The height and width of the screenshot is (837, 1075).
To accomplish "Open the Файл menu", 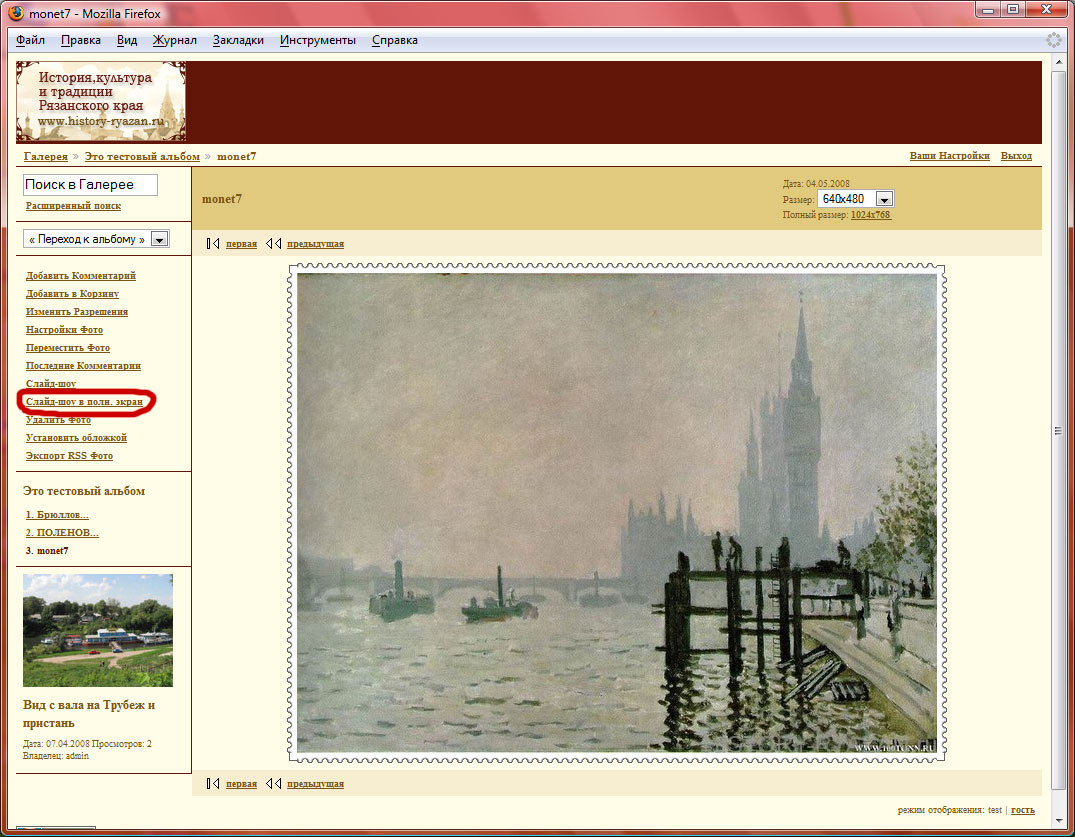I will (x=30, y=40).
